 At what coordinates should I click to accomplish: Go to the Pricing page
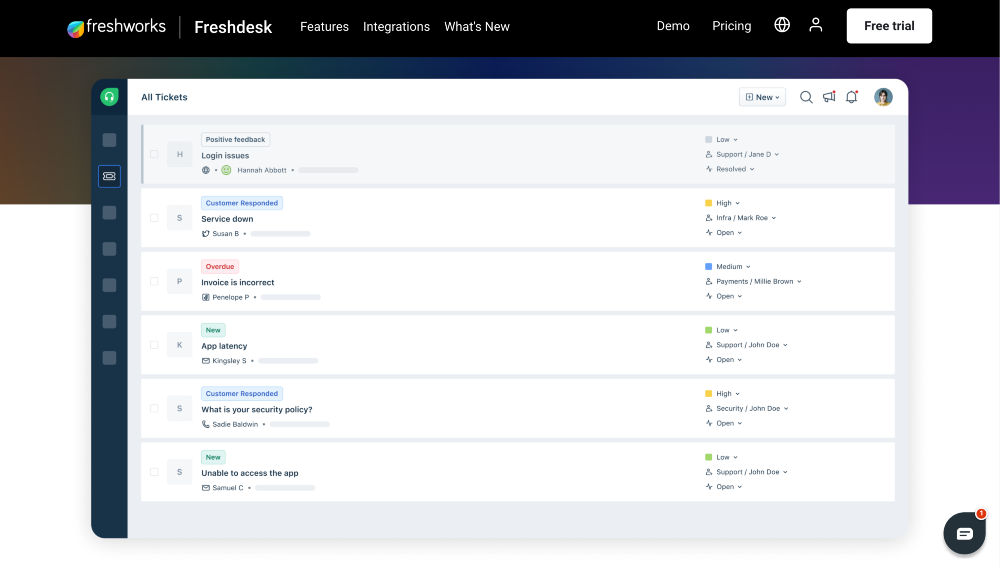coord(732,26)
